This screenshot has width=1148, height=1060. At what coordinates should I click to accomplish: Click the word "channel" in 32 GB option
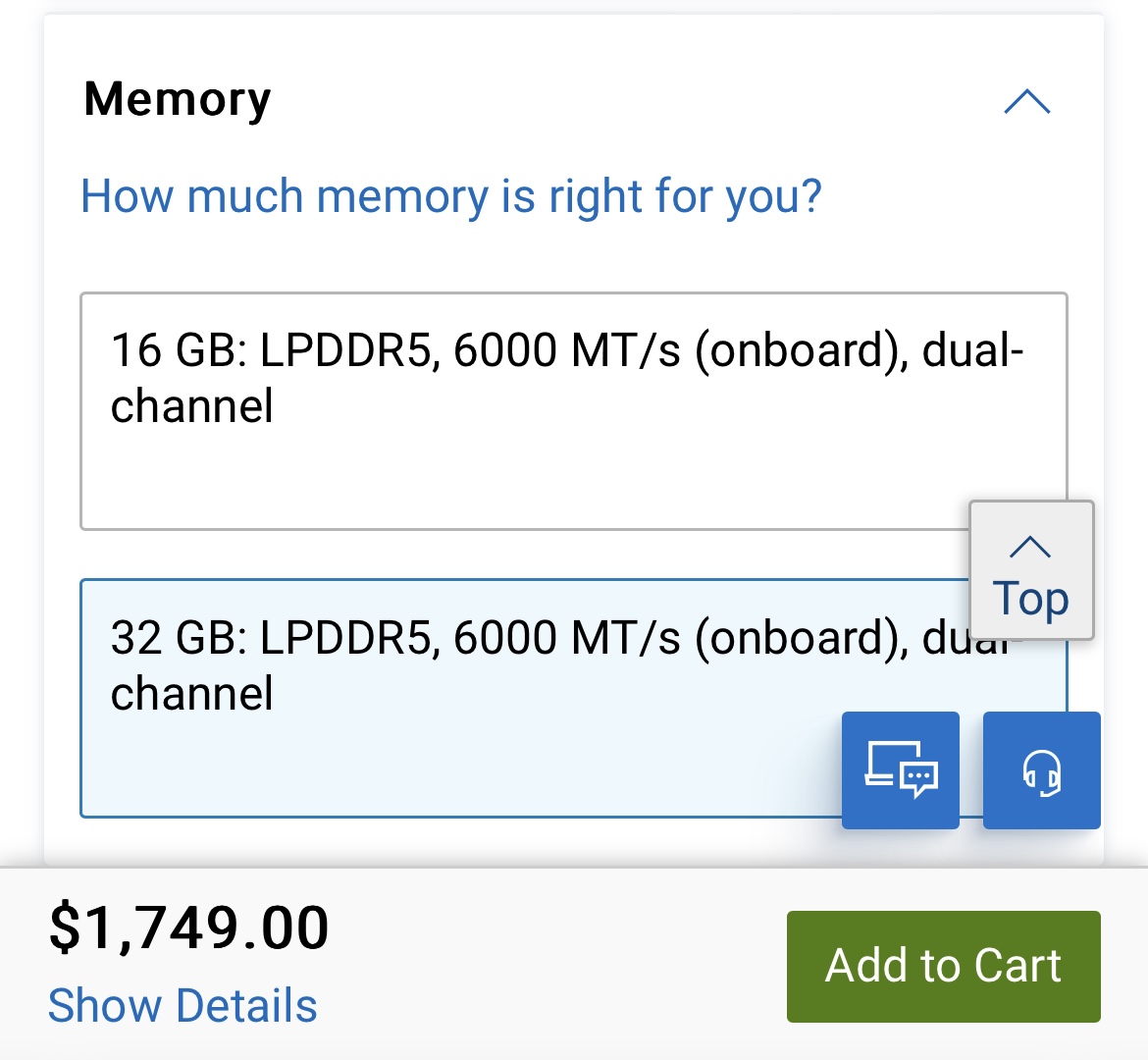(x=191, y=693)
